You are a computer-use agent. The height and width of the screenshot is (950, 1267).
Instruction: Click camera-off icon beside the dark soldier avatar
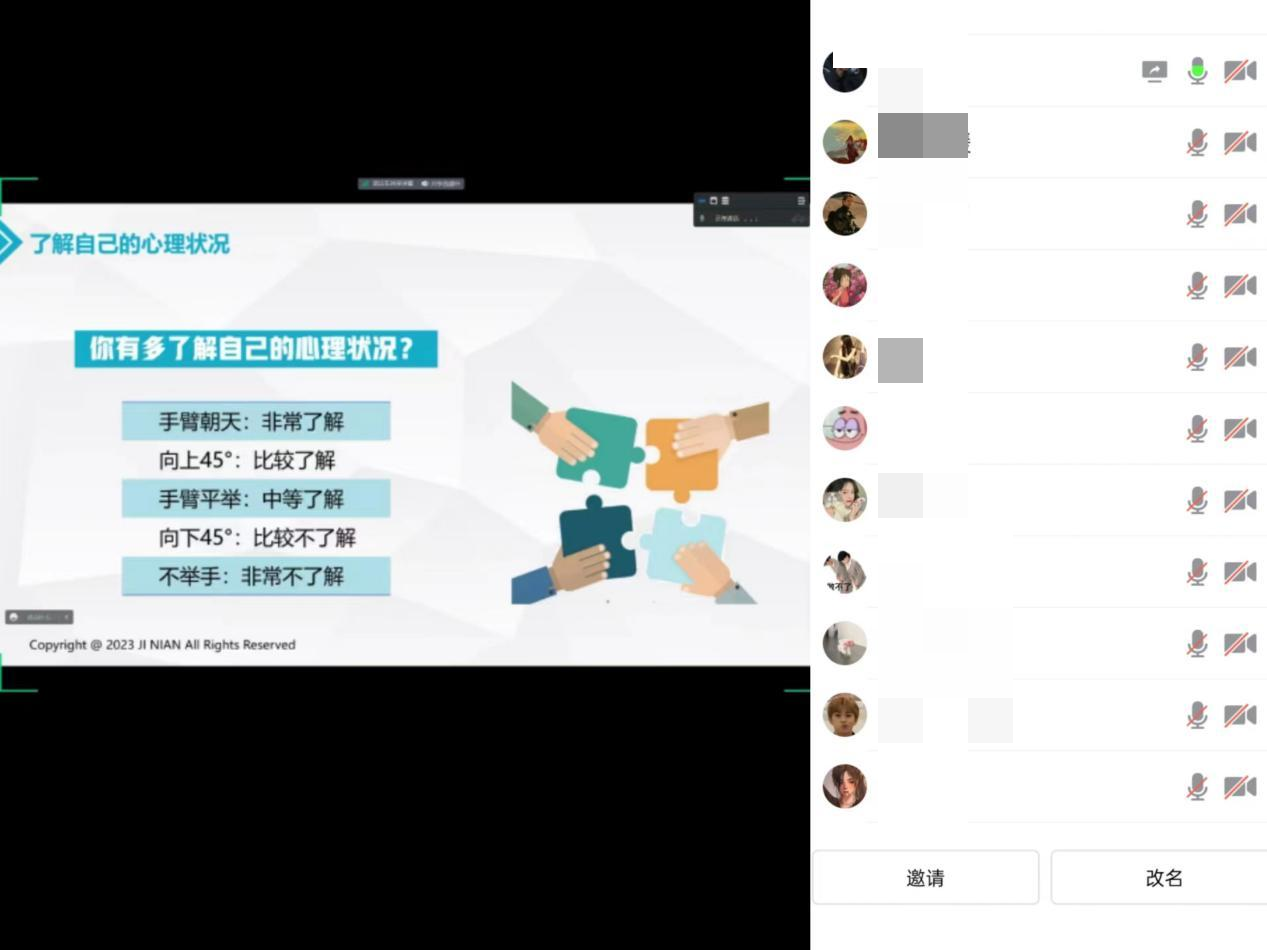[1240, 215]
